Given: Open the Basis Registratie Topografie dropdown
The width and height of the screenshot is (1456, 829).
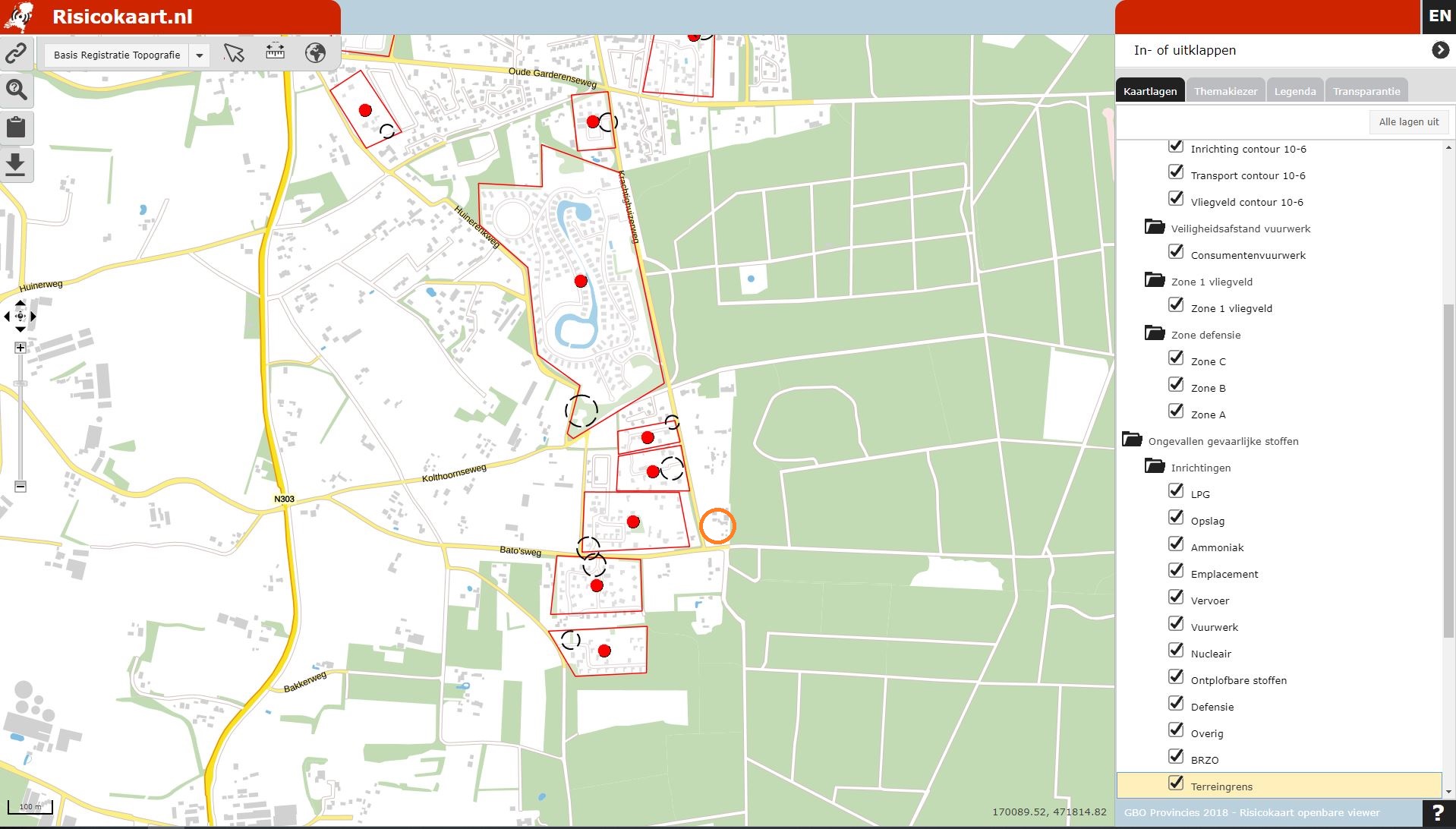Looking at the screenshot, I should tap(199, 55).
